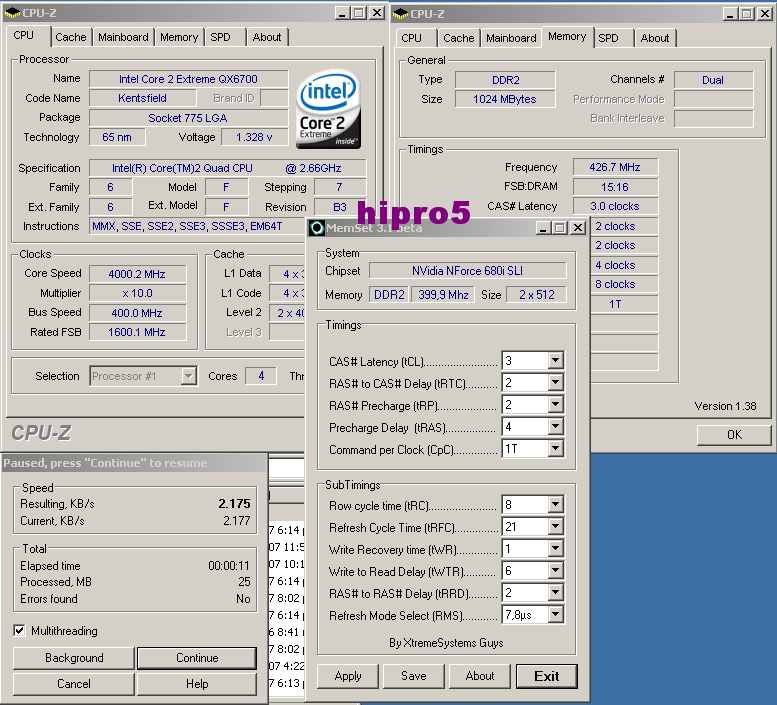Click the Continue button
This screenshot has width=777, height=705.
(x=197, y=658)
